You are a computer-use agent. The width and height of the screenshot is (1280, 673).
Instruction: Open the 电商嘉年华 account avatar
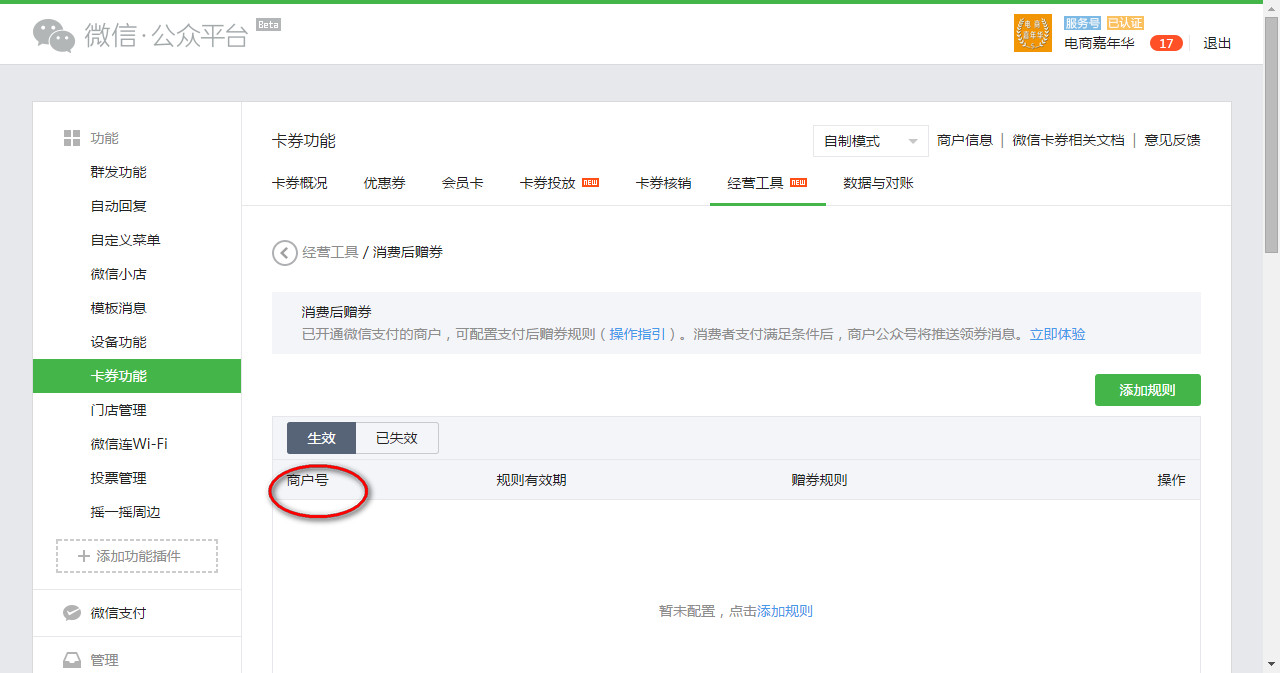coord(1033,33)
